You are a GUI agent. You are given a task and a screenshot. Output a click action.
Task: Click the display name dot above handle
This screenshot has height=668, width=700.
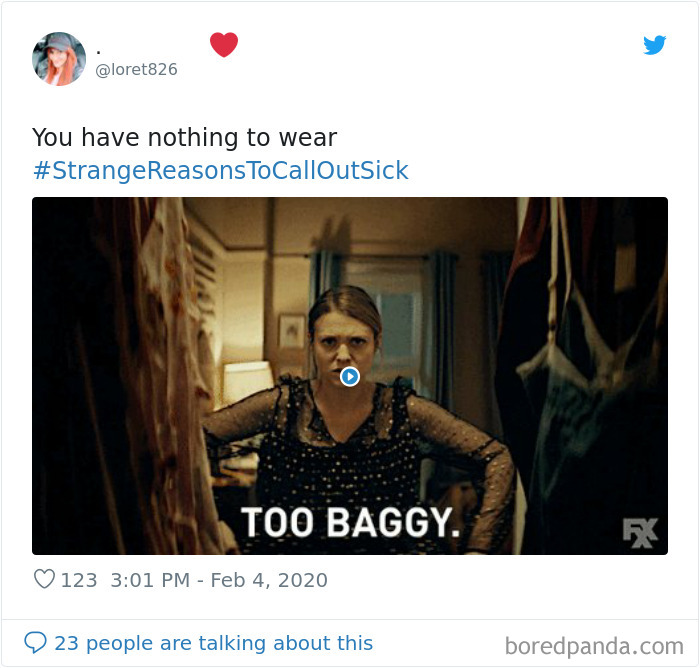99,52
